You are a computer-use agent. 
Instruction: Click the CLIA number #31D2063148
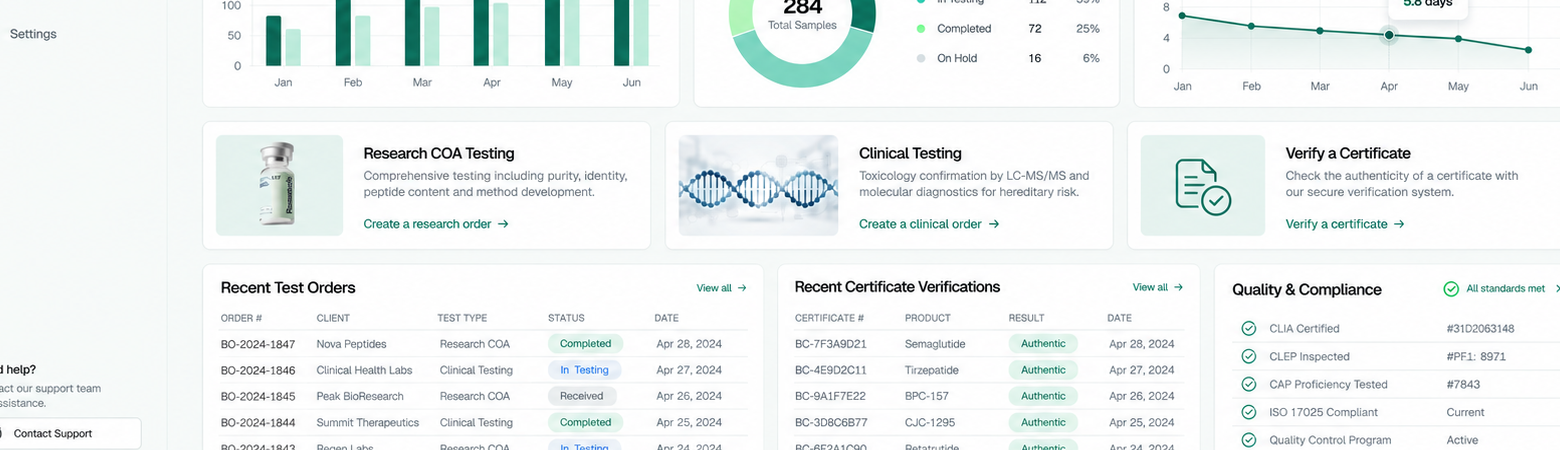[x=1480, y=328]
